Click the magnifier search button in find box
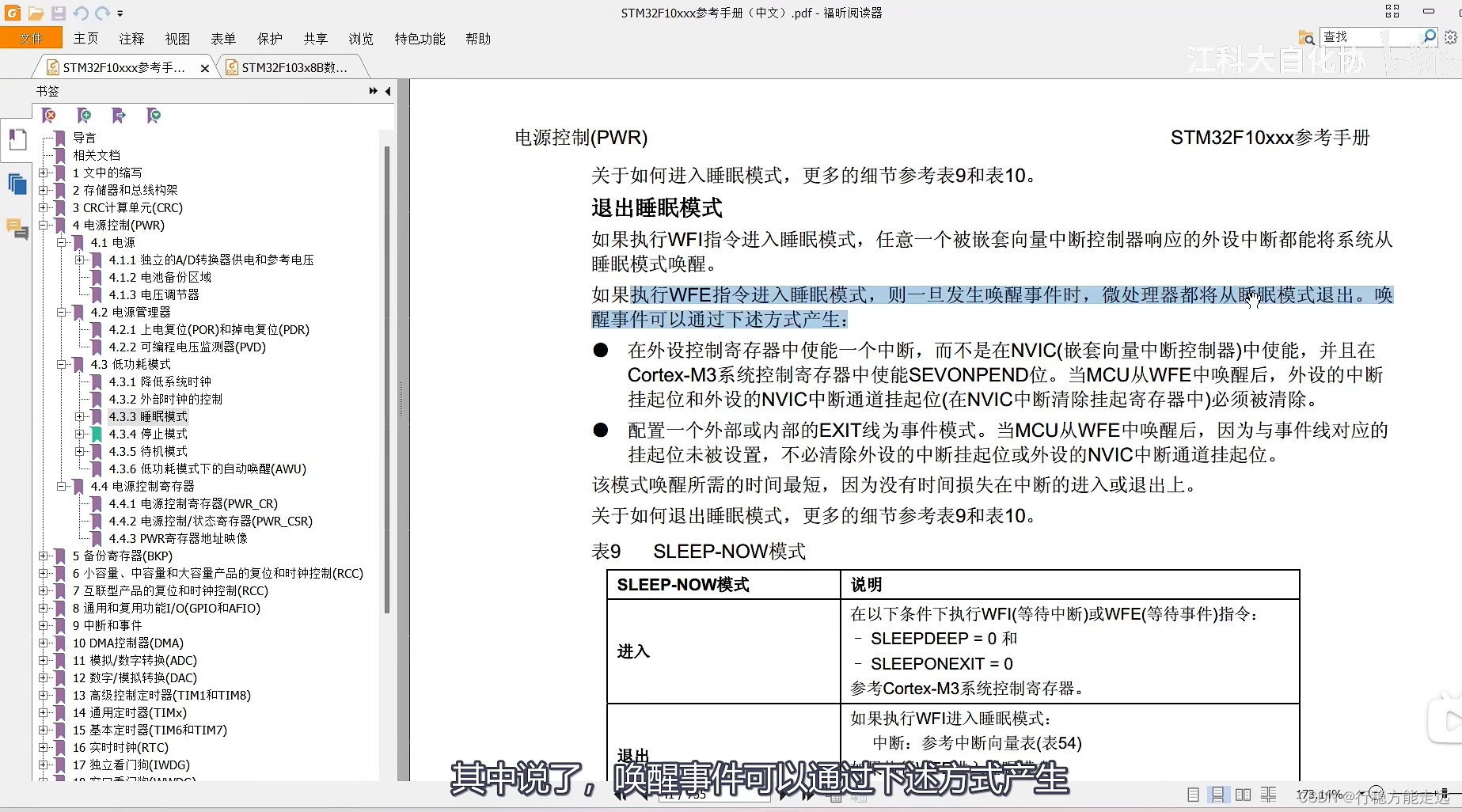The height and width of the screenshot is (812, 1462). point(1430,36)
